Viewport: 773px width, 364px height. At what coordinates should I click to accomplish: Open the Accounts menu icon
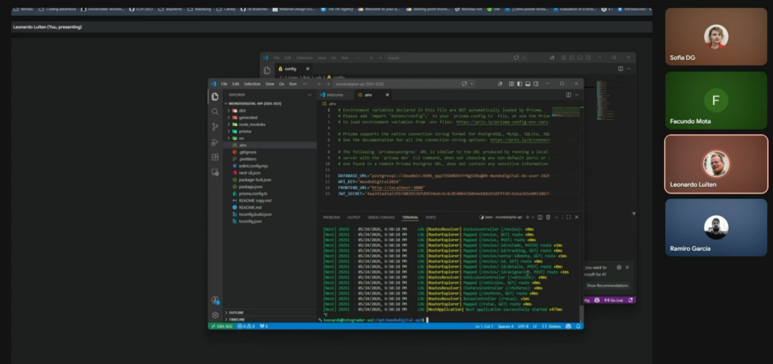pos(215,300)
